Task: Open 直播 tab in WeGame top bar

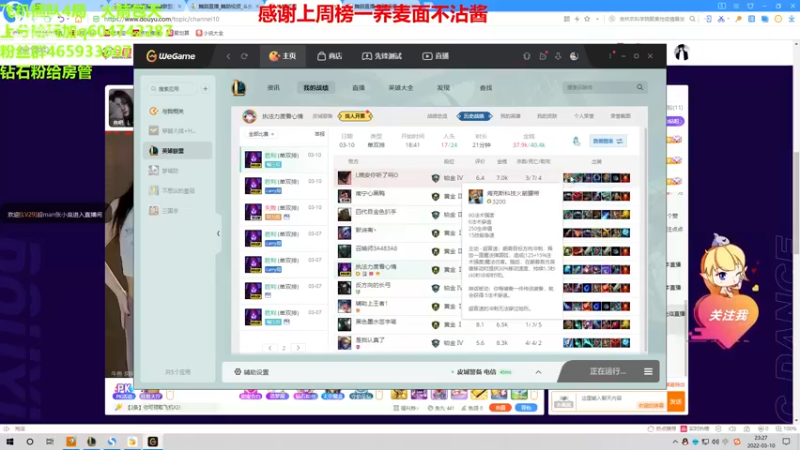Action: 435,56
